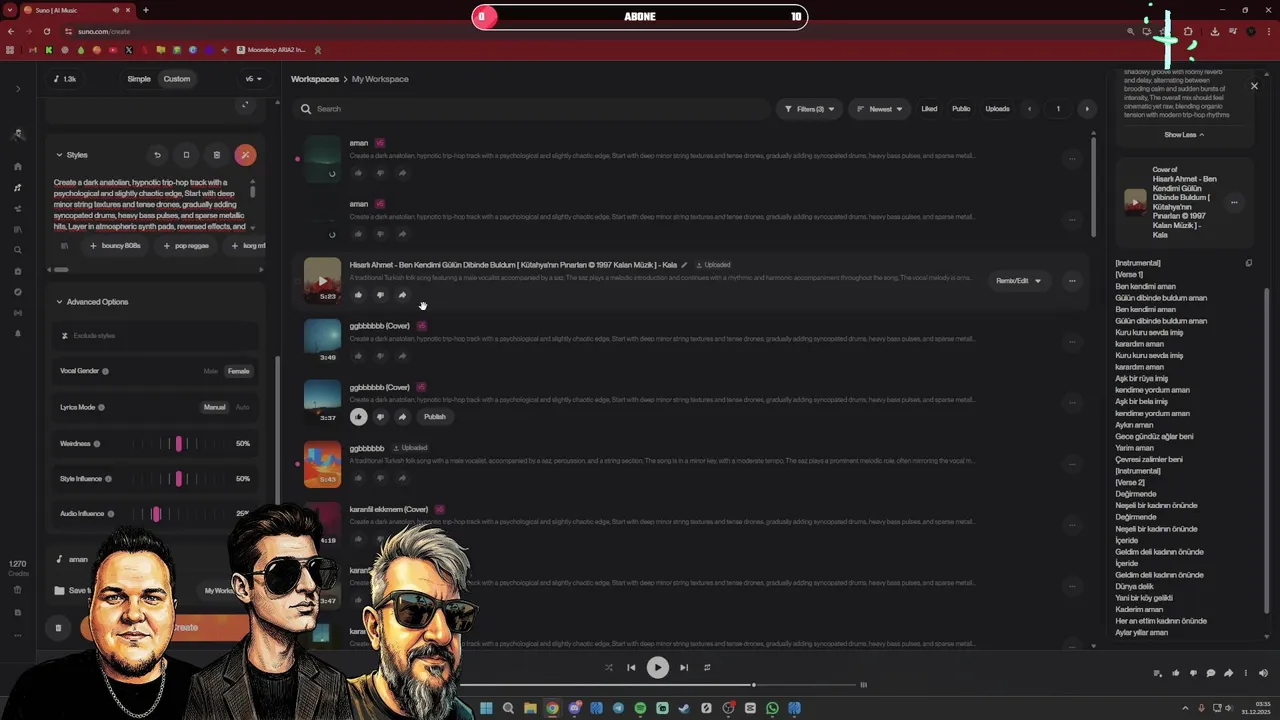Viewport: 1280px width, 720px height.
Task: Set Lyrics Mode to Manual
Action: (215, 407)
